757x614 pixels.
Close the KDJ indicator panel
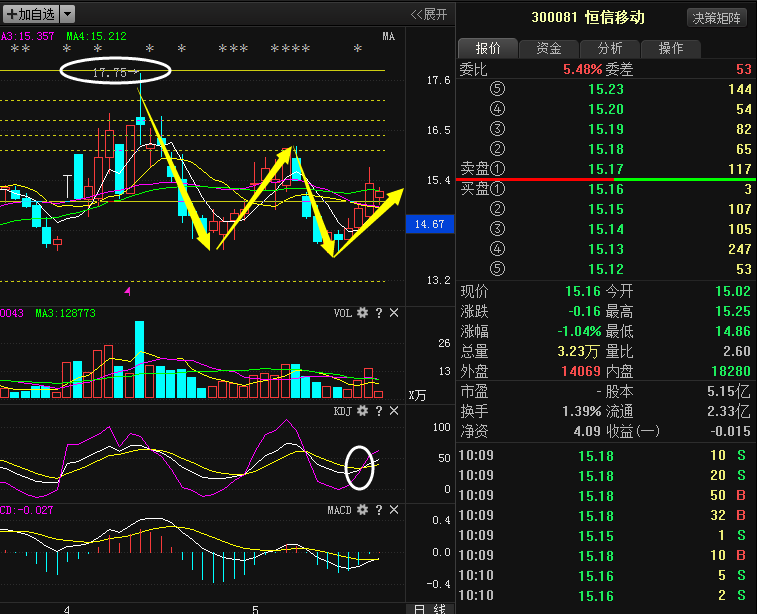tap(394, 411)
